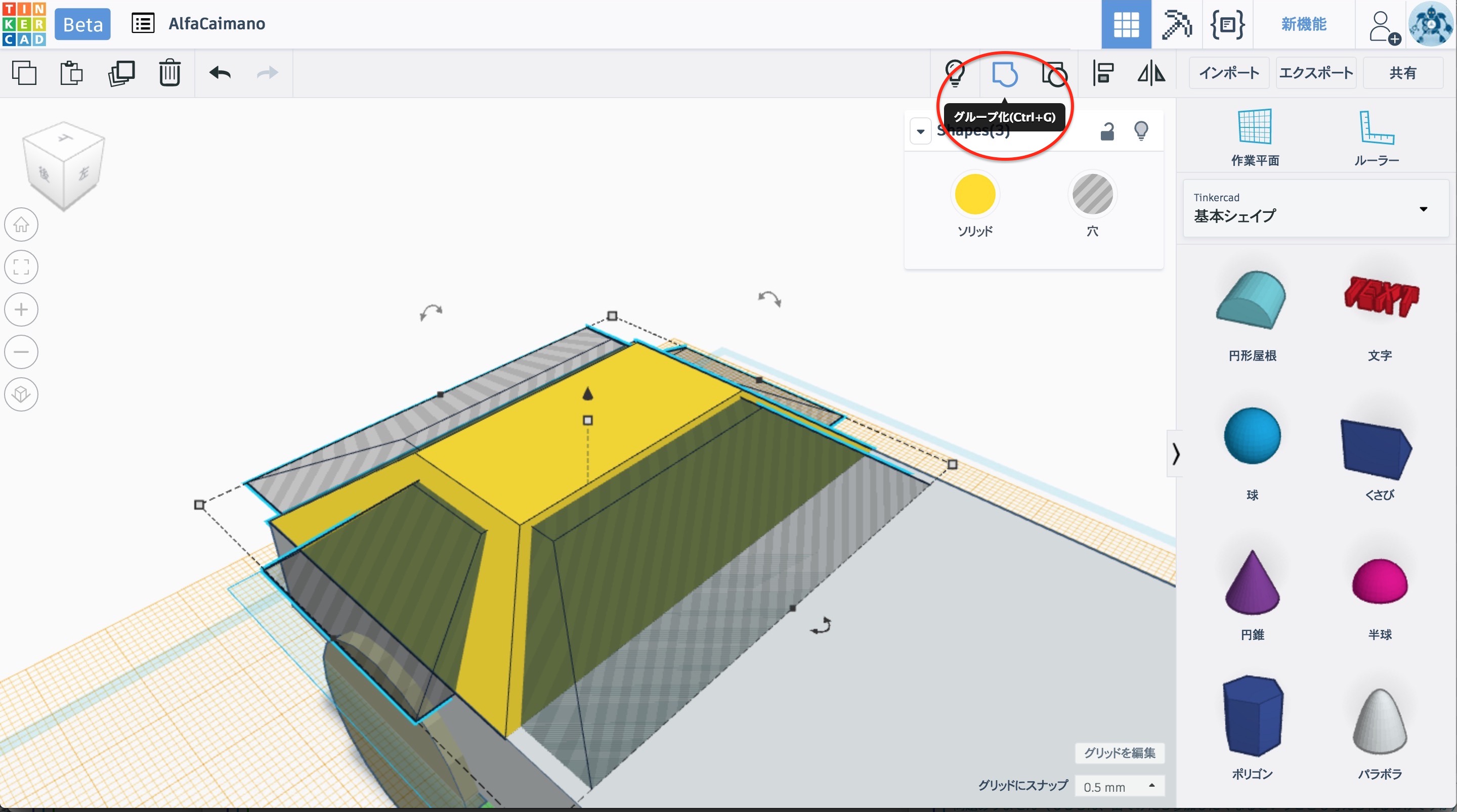
Task: Switch to the 3D design grid view
Action: (1126, 24)
